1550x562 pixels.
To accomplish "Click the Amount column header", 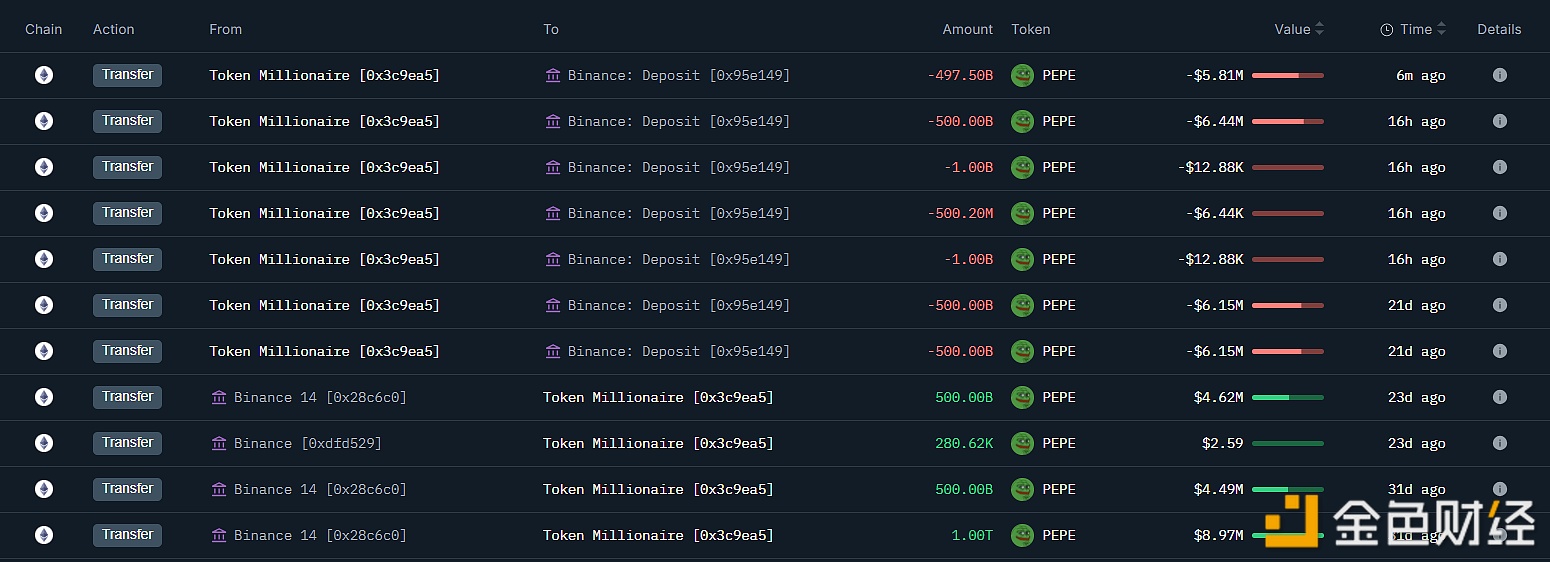I will coord(967,29).
